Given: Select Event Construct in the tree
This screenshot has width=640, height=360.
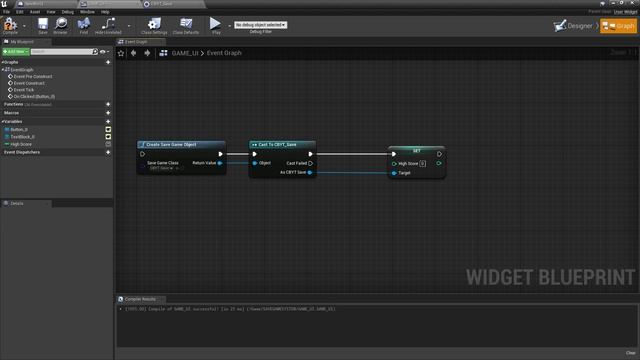Looking at the screenshot, I should [x=29, y=83].
